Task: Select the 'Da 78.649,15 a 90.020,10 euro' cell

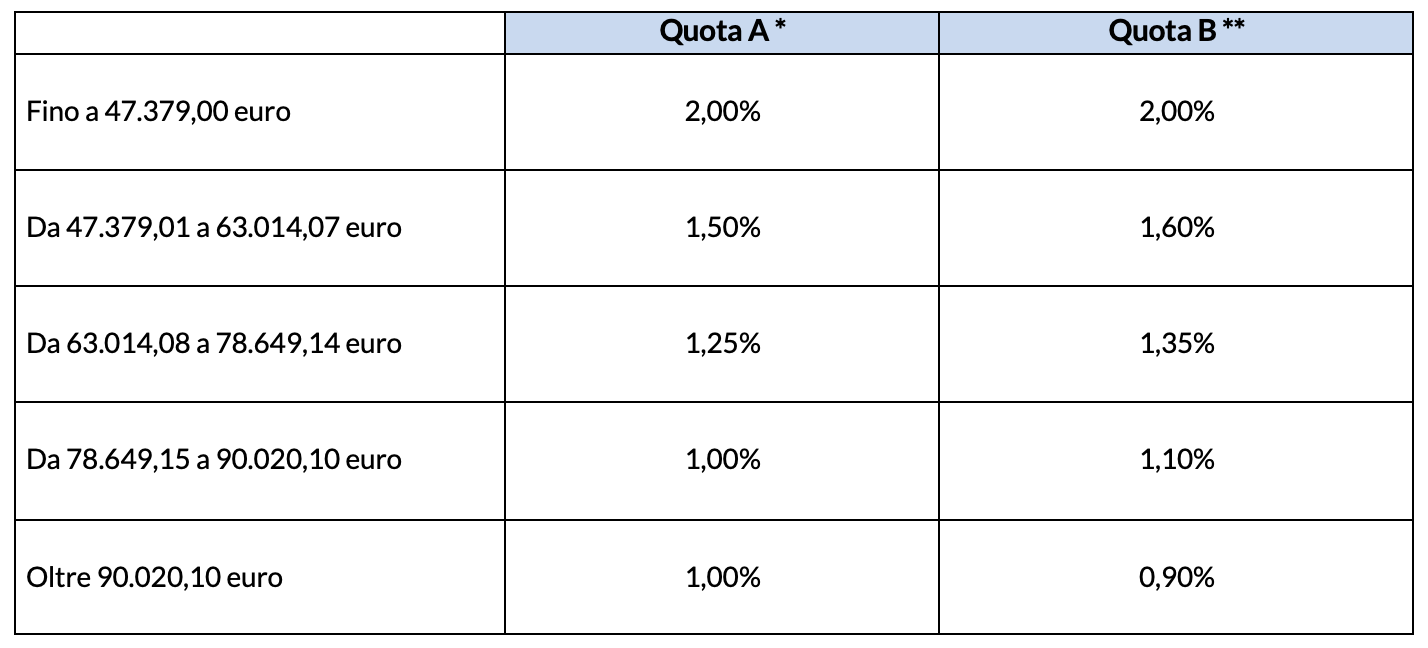Action: [214, 460]
